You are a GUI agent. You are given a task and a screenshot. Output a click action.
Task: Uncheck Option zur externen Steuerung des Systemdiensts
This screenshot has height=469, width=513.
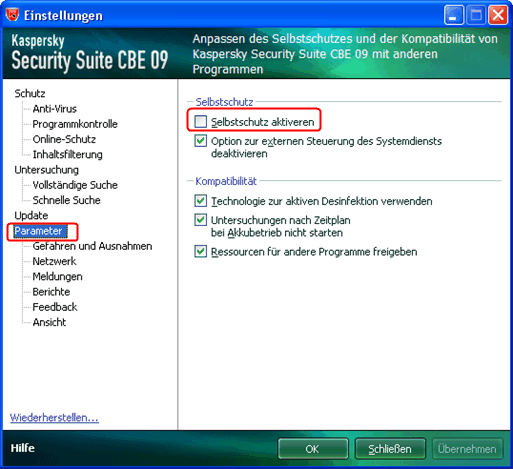click(200, 141)
